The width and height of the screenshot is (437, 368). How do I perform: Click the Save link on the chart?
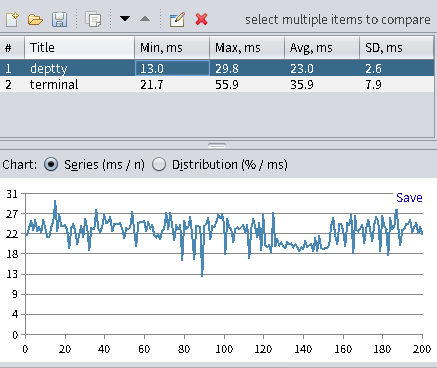tap(409, 198)
